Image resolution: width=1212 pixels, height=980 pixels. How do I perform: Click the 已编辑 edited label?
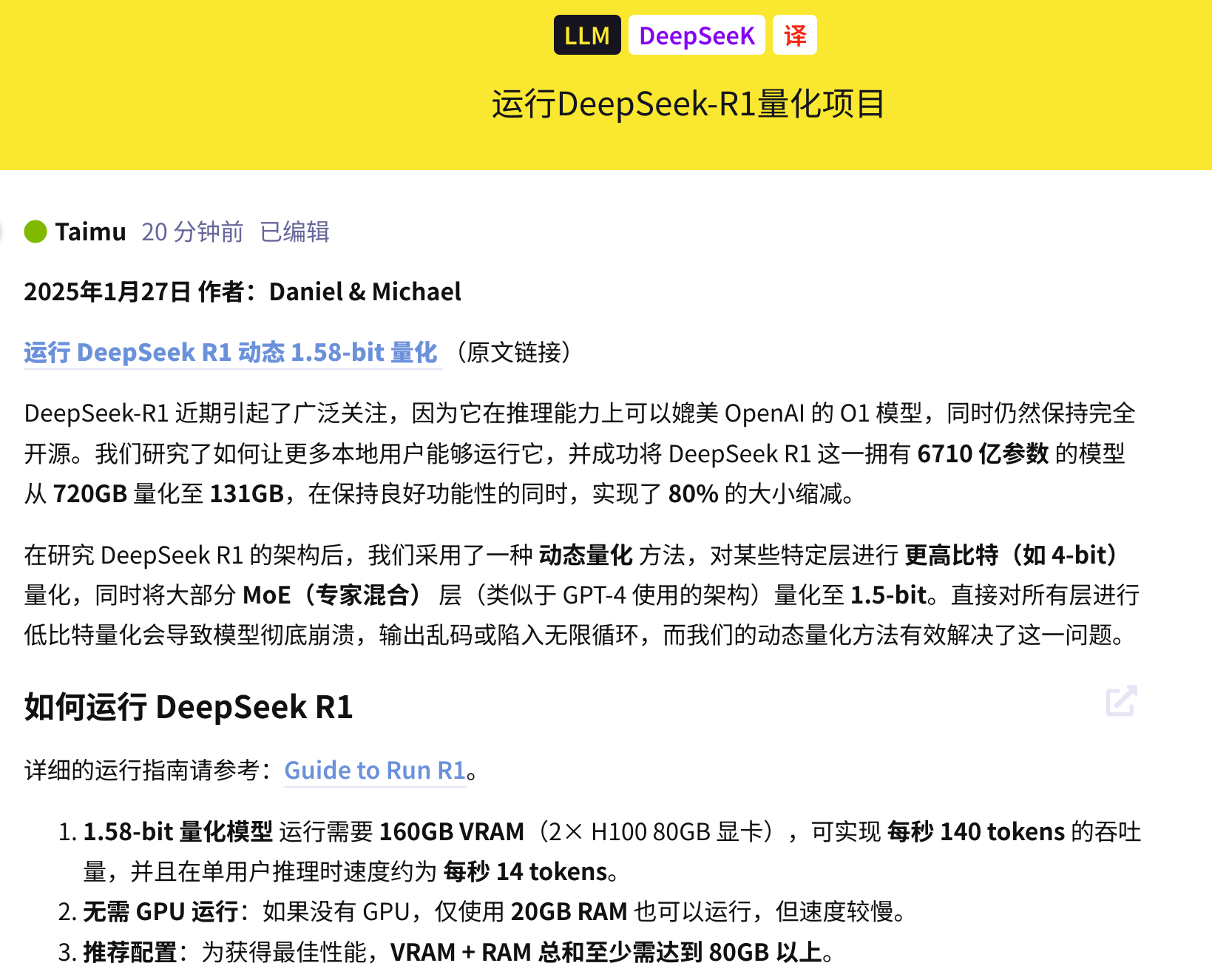pyautogui.click(x=294, y=232)
